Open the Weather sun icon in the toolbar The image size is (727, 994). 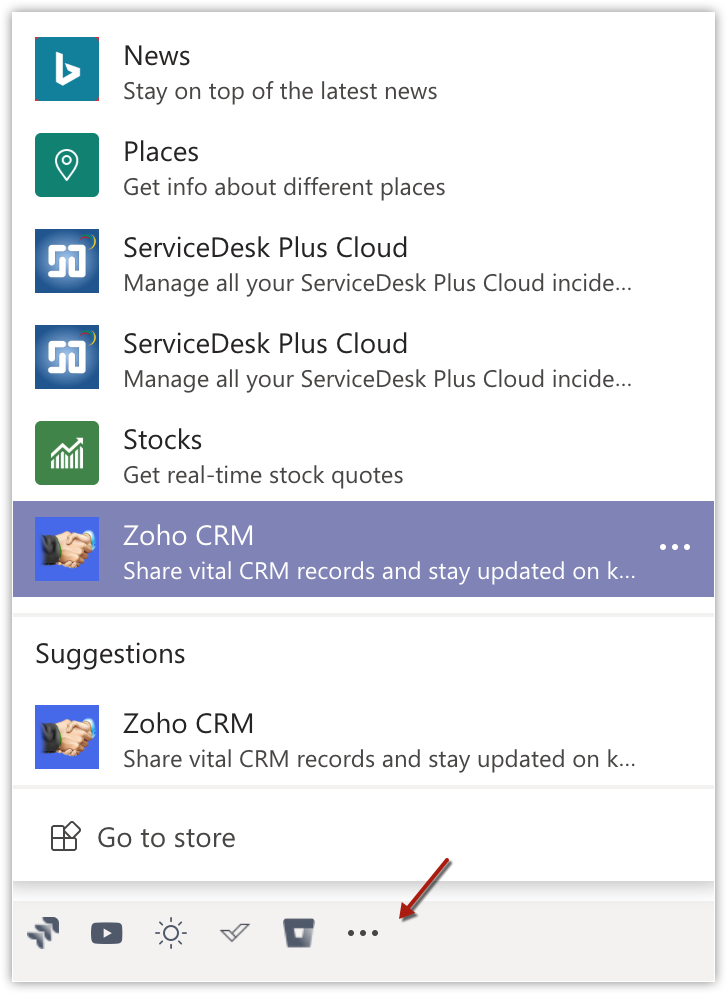coord(170,933)
